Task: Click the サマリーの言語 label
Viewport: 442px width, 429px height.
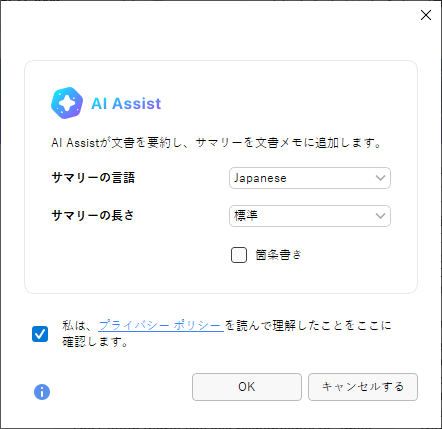Action: click(93, 178)
